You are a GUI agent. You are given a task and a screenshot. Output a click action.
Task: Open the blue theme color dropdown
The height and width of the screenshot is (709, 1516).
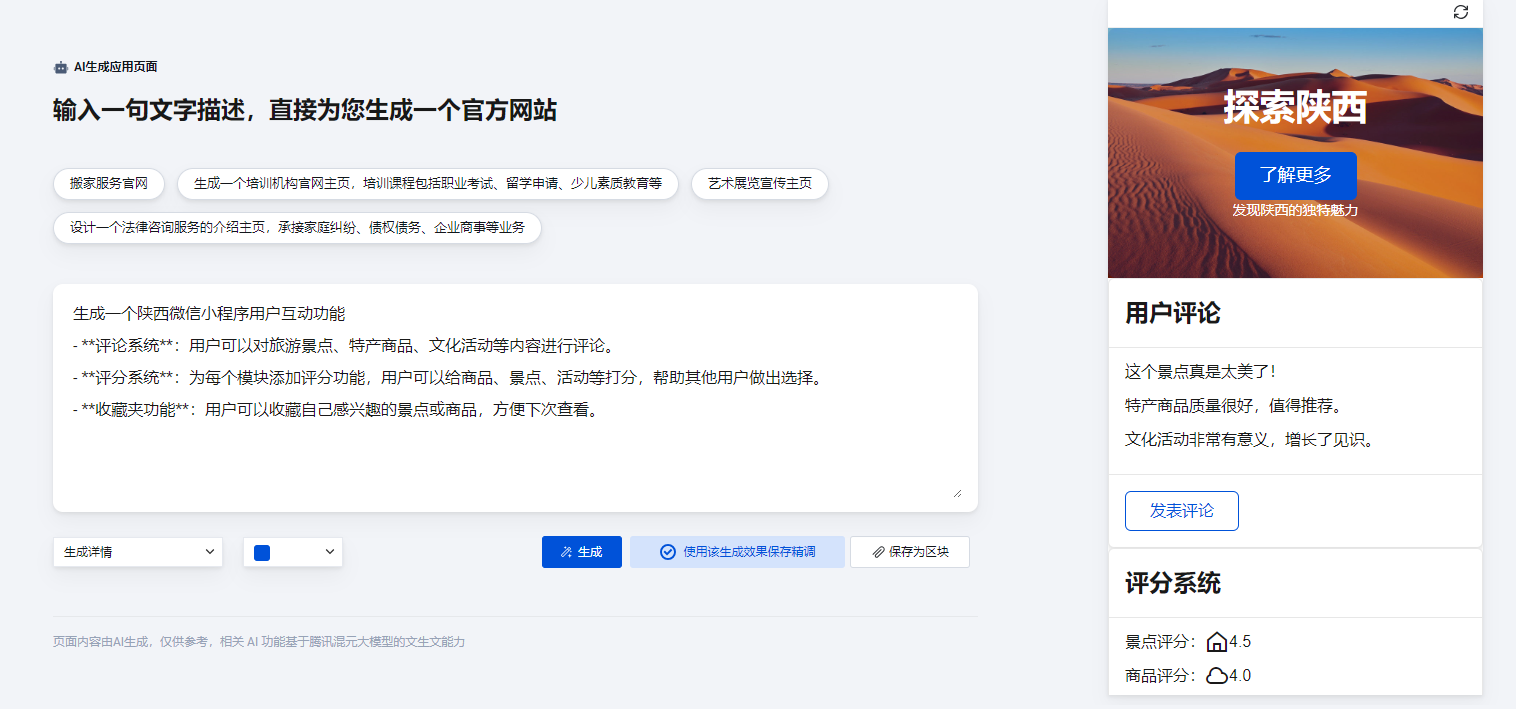click(293, 552)
